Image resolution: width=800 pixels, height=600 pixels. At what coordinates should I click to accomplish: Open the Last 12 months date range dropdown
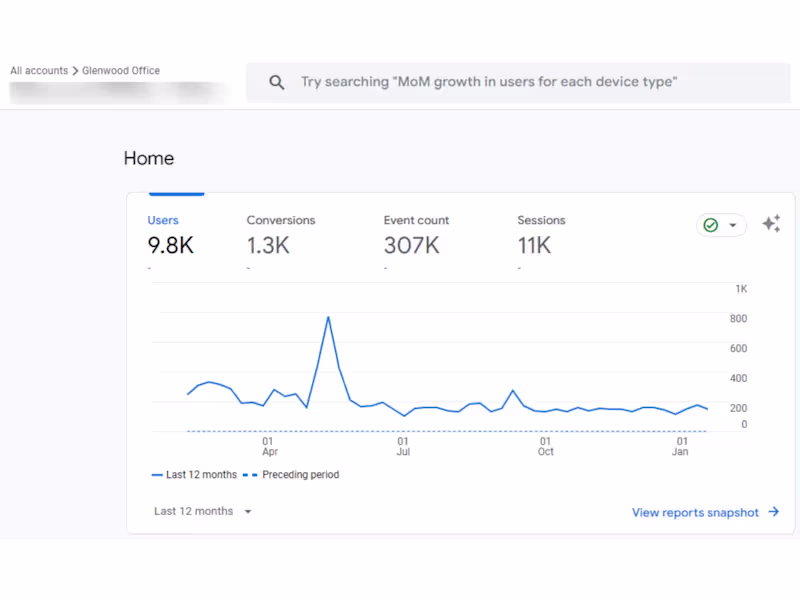(x=203, y=511)
